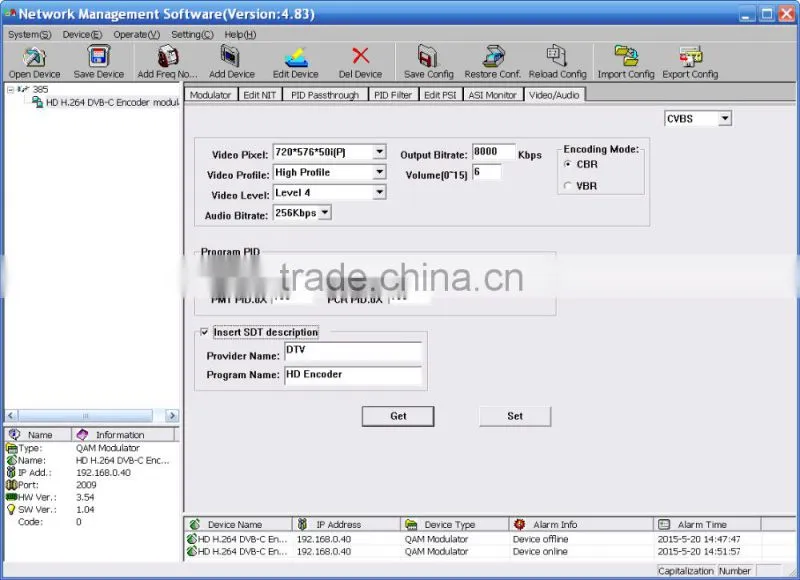The height and width of the screenshot is (580, 800).
Task: Click the tree panel's horizontal scrollbar thumb
Action: [x=85, y=415]
